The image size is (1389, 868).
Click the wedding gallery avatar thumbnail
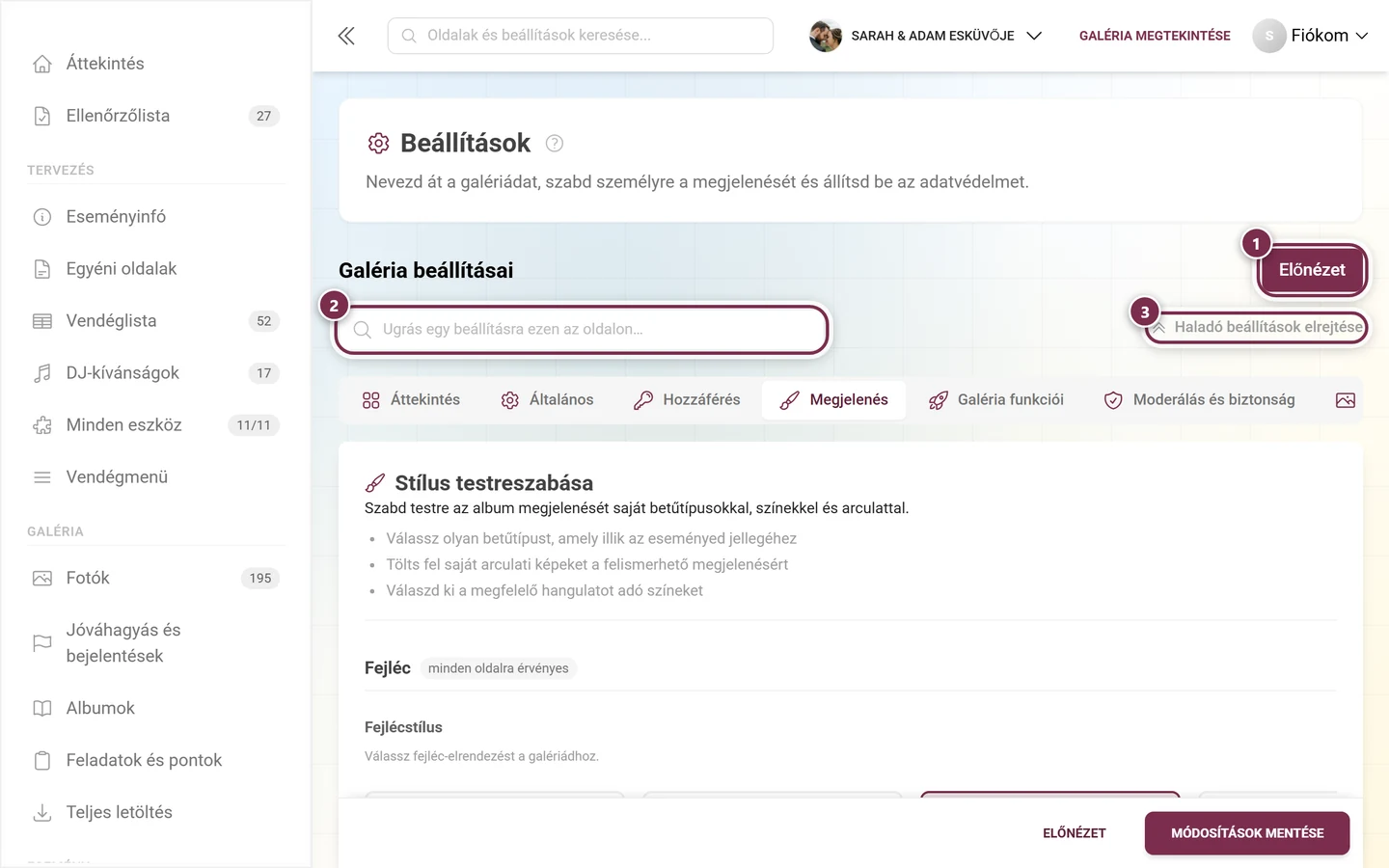(x=826, y=36)
